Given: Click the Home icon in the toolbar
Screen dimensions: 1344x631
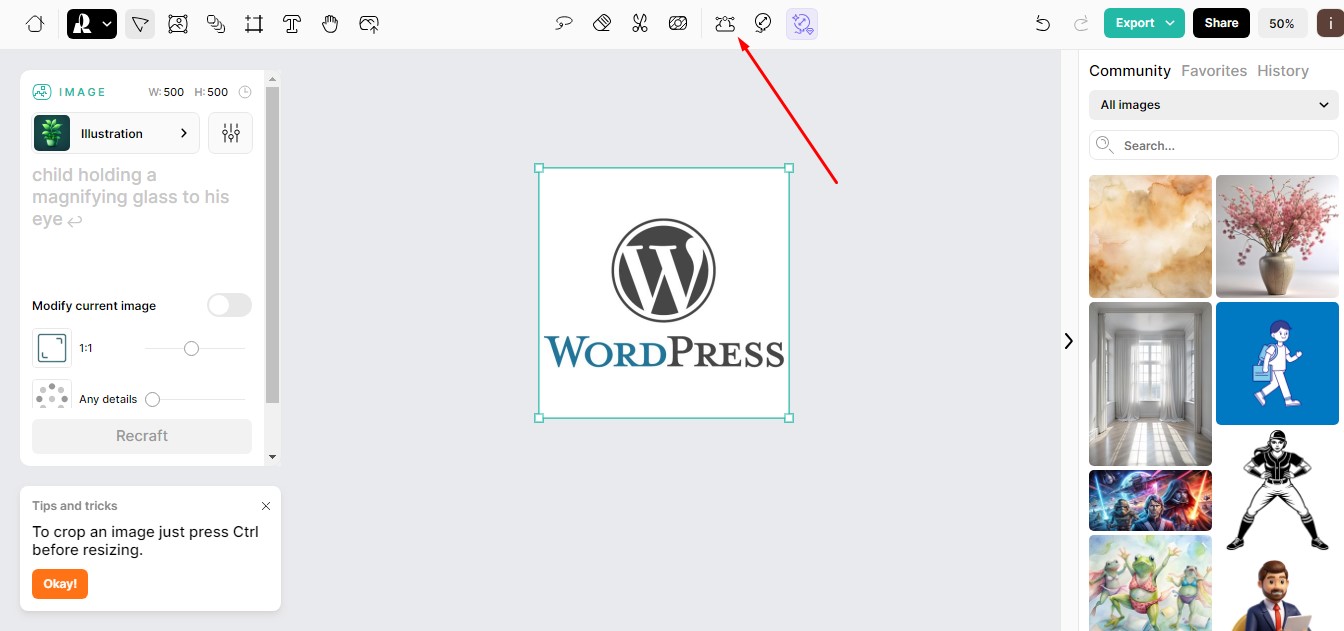Looking at the screenshot, I should tap(34, 22).
